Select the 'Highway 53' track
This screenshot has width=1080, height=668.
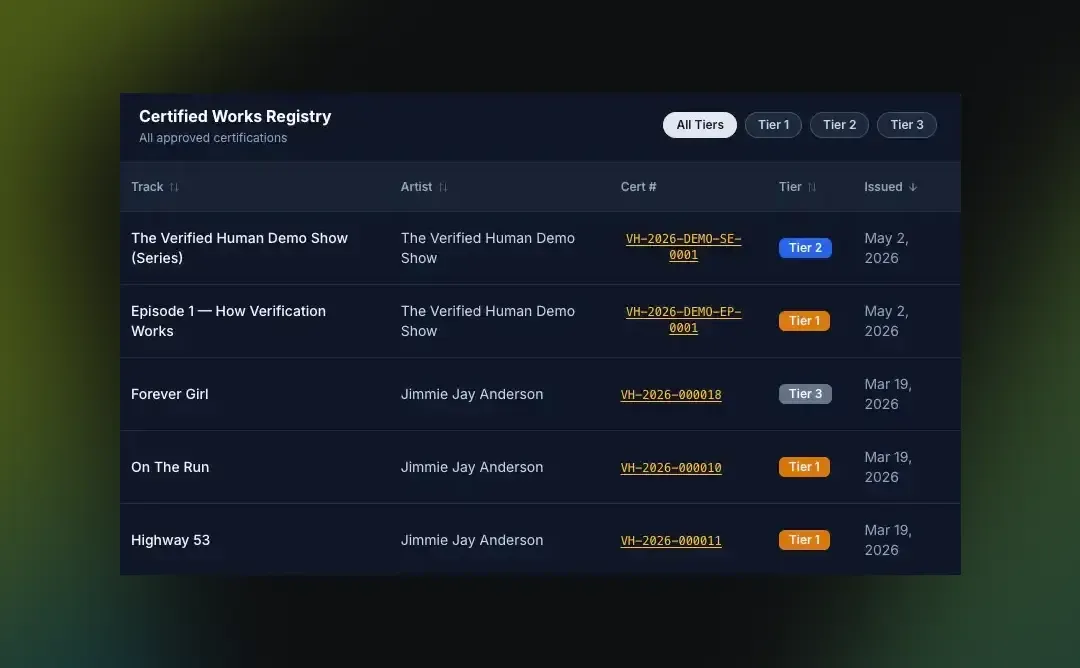coord(170,540)
